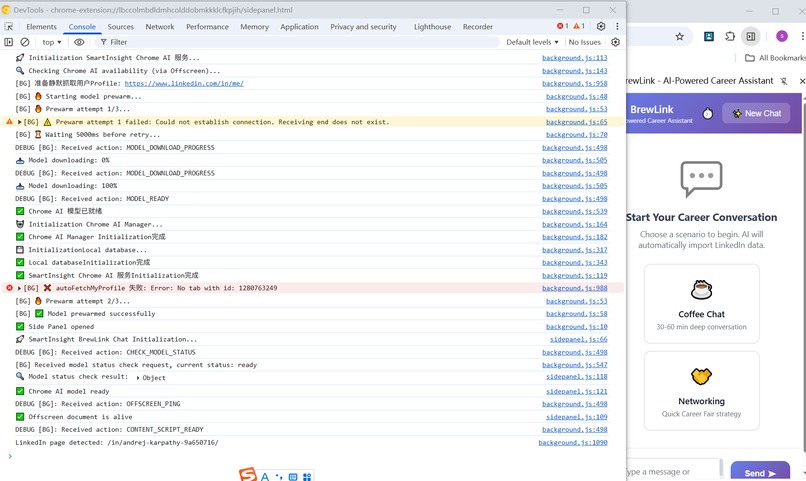Screen dimensions: 806x481
Task: Select the 'Model downloading: 100%' log line
Action: tap(313, 186)
